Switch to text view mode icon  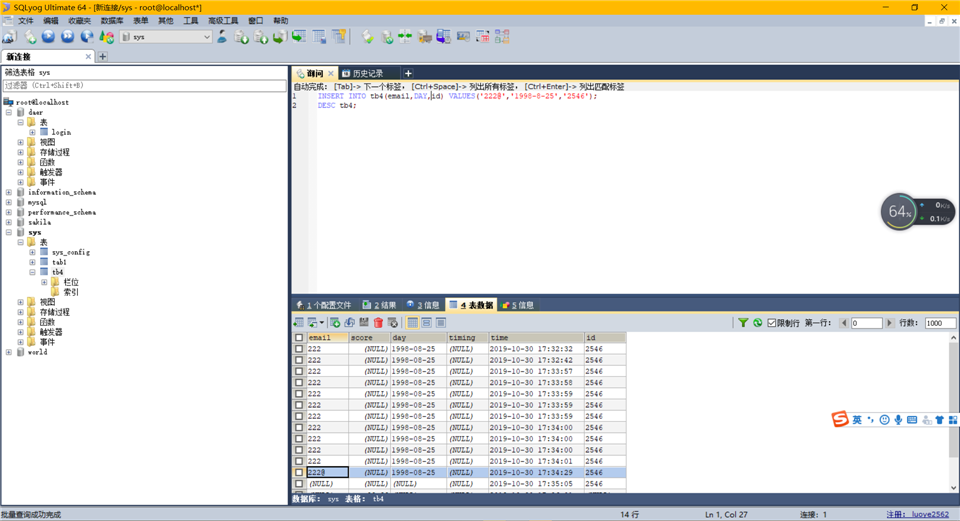441,323
